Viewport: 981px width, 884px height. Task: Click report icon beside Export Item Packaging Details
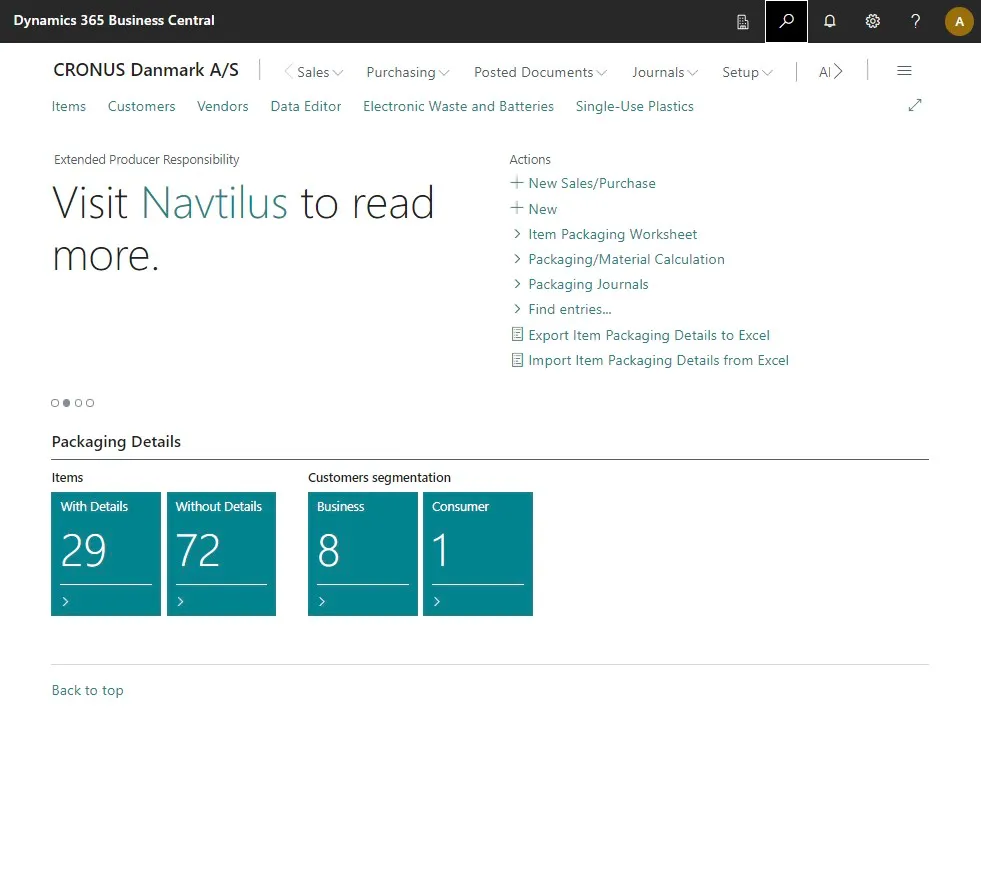tap(517, 334)
